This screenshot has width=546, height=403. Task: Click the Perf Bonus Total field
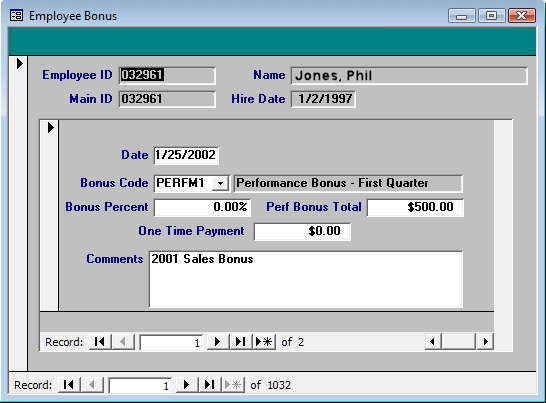coord(415,208)
